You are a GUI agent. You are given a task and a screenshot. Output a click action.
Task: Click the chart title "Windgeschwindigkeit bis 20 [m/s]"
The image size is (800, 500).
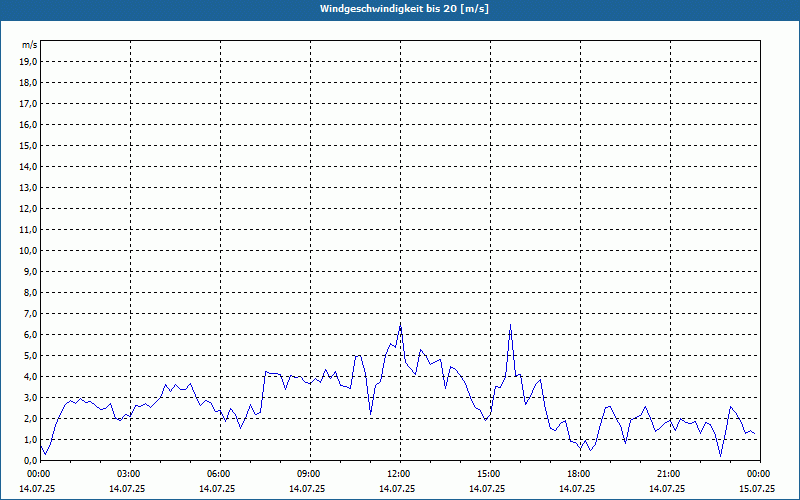(x=404, y=9)
